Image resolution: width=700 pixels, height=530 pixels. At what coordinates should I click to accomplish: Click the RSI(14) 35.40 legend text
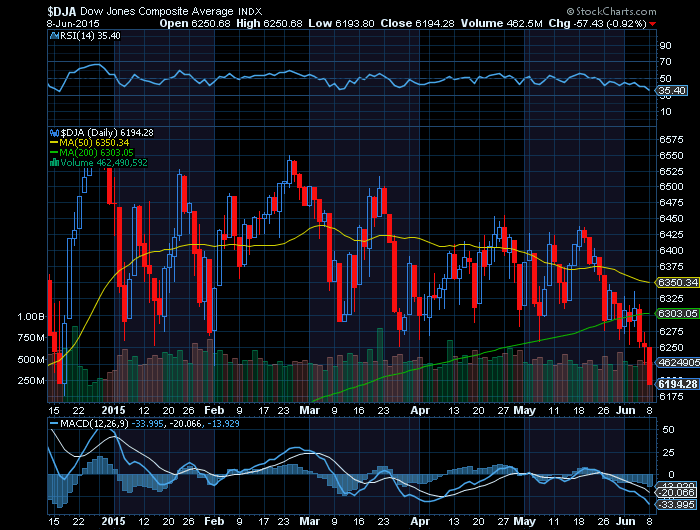tap(90, 36)
